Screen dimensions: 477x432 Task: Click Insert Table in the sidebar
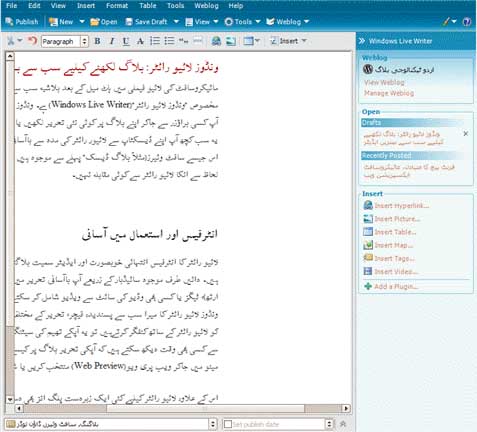(390, 232)
